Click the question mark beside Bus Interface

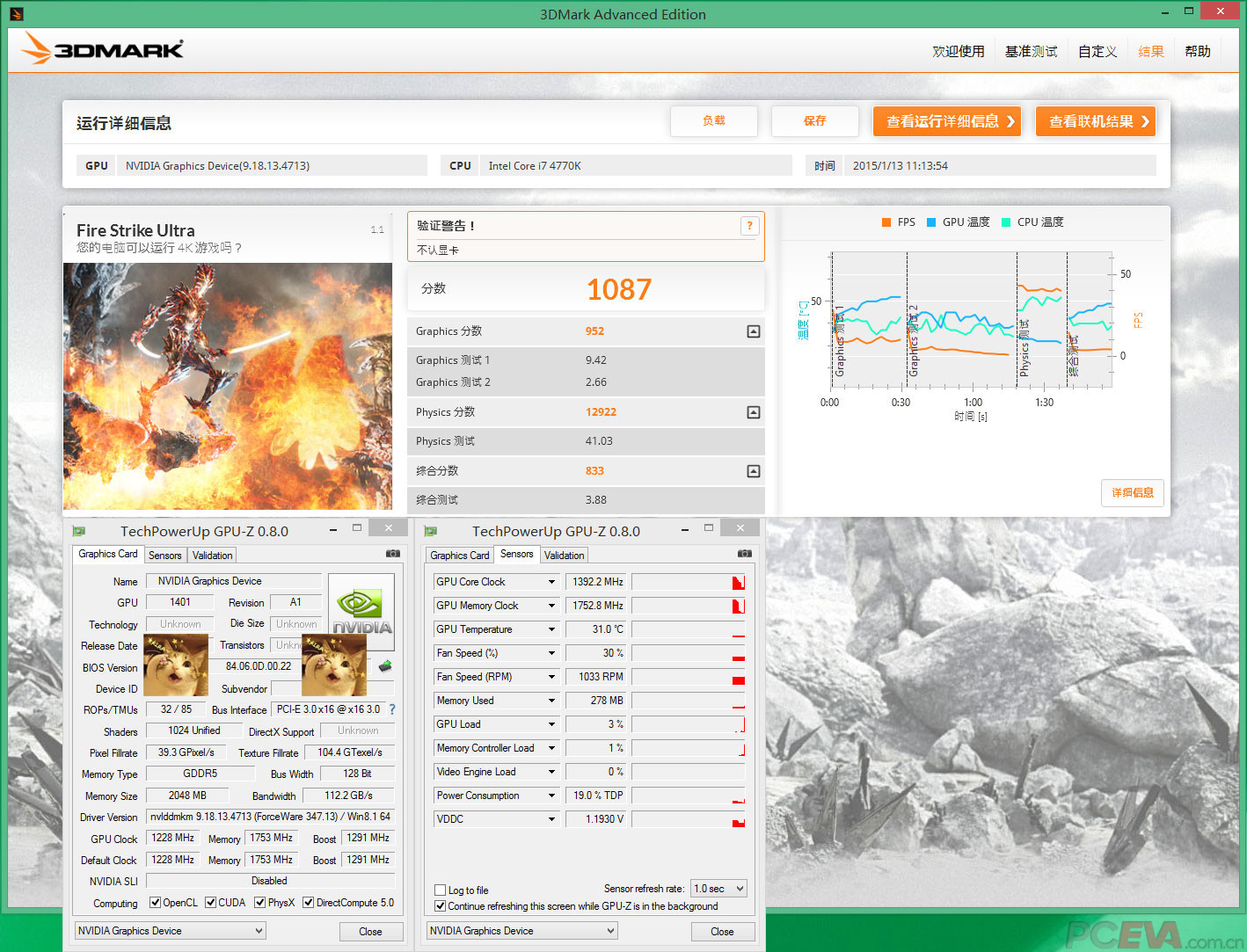(x=392, y=709)
